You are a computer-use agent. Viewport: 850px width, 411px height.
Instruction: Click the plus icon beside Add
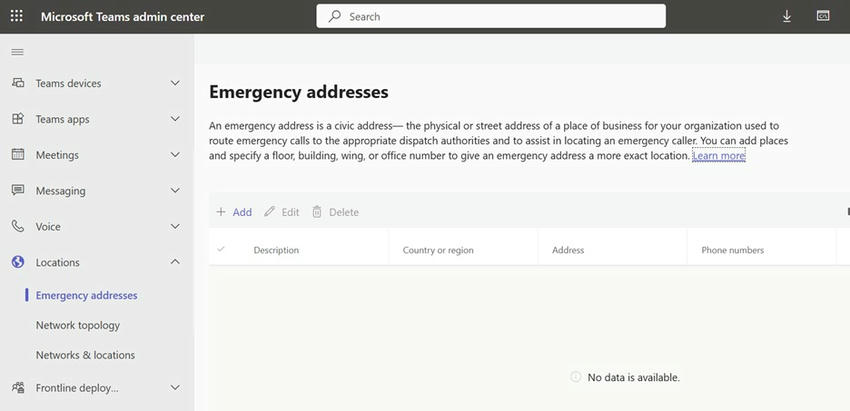(x=221, y=212)
